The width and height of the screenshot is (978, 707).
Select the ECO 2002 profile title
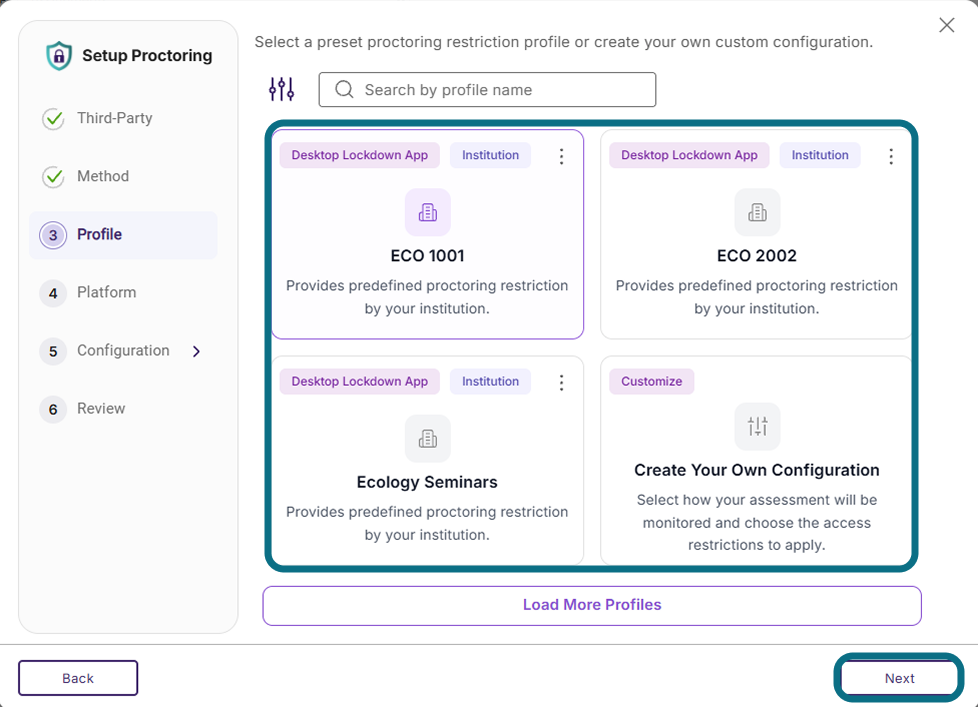click(x=757, y=256)
